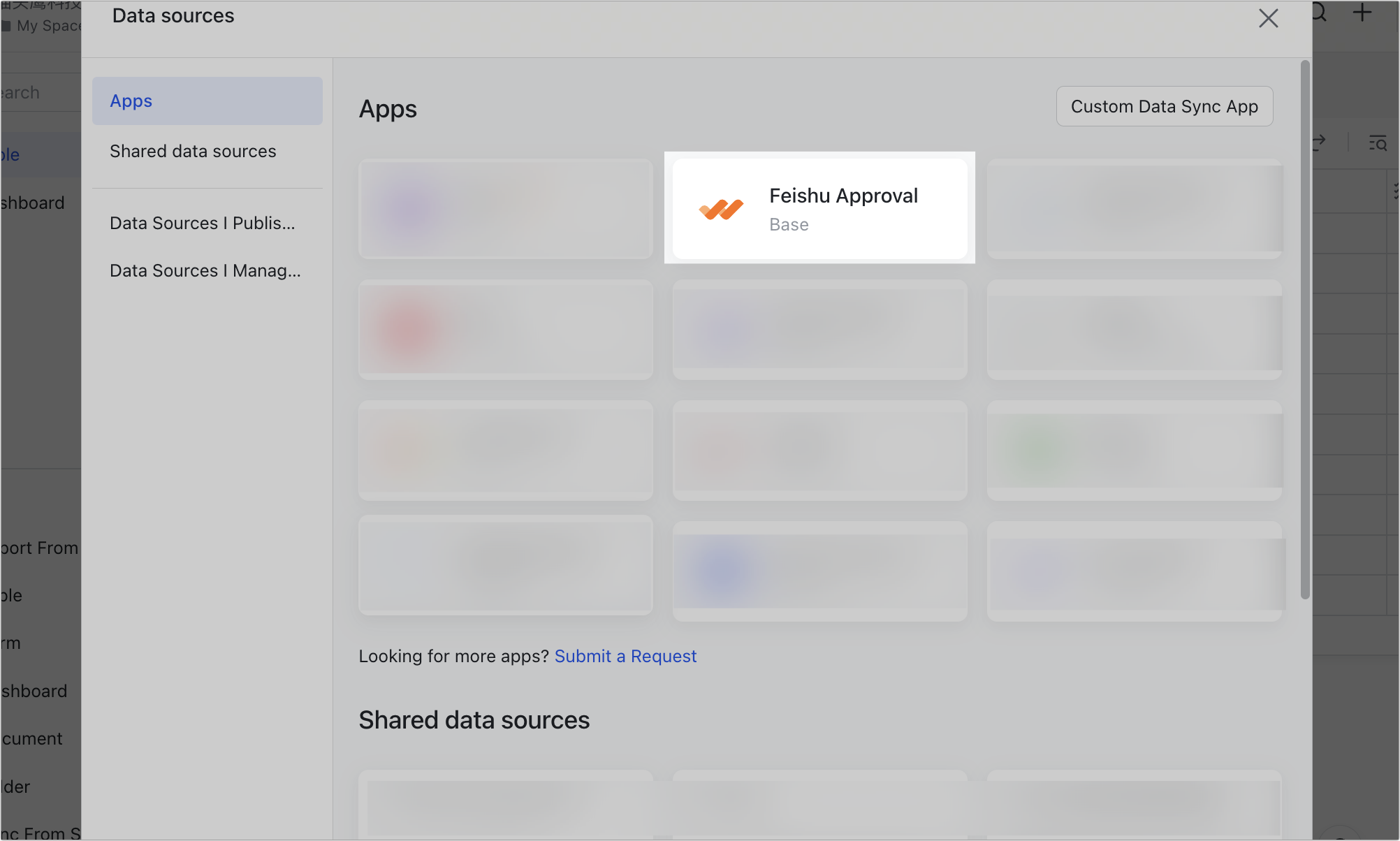Select the Apps tab in sidebar

[x=207, y=101]
